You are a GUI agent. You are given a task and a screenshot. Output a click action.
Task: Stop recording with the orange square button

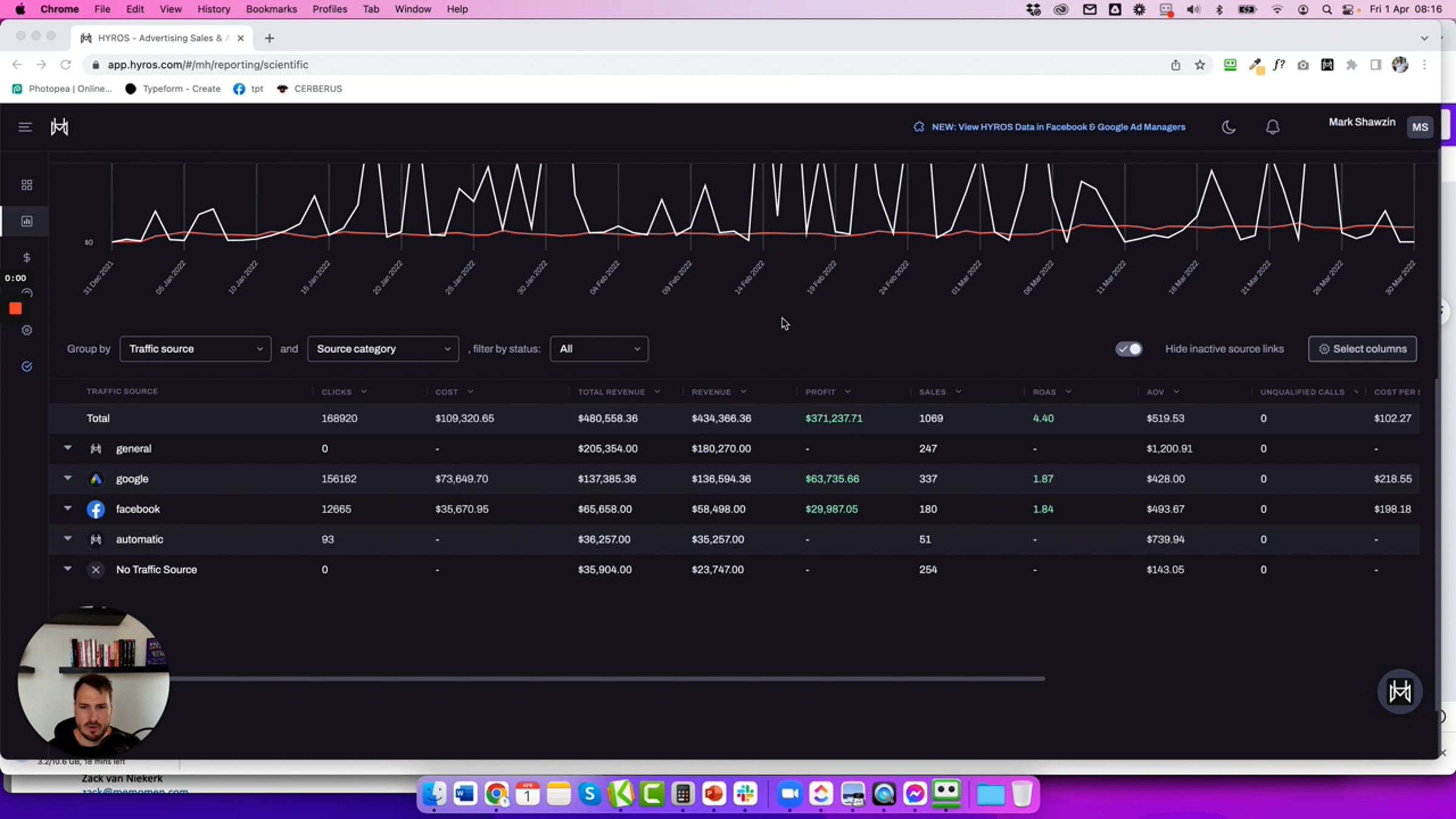(x=16, y=309)
